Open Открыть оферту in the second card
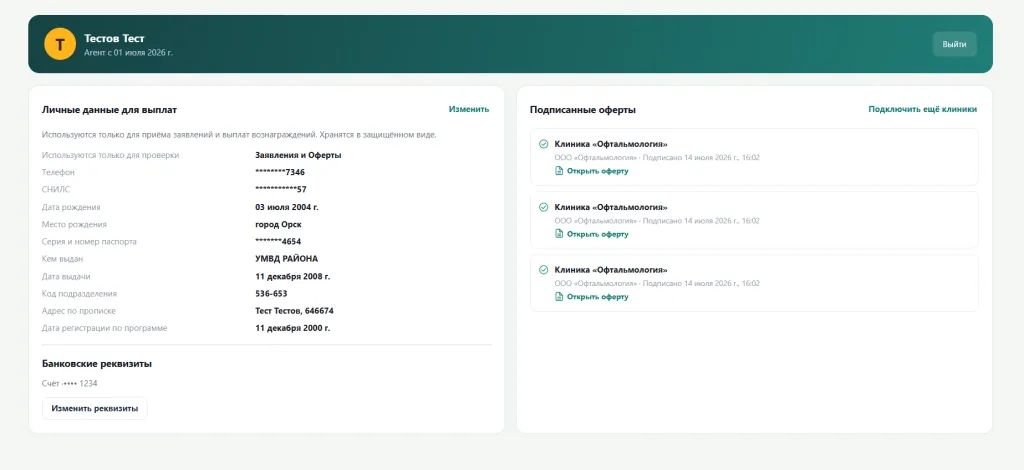 point(598,234)
